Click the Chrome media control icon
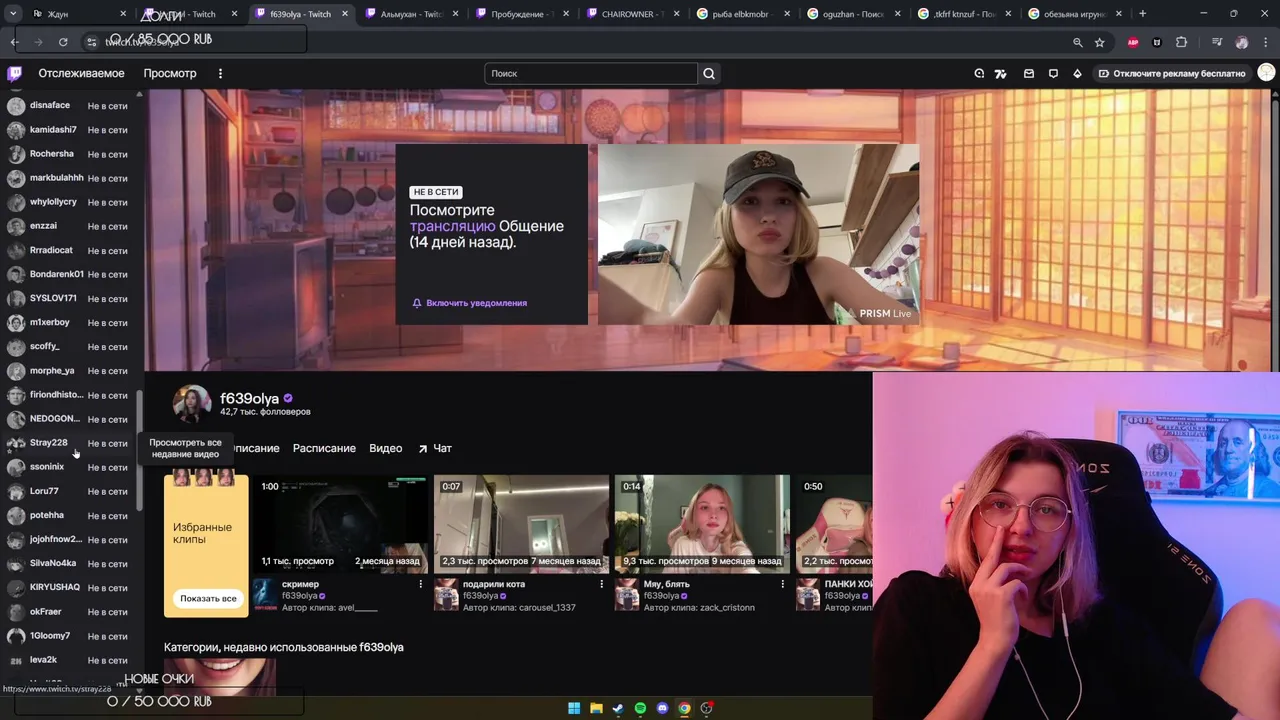This screenshot has height=720, width=1280. [x=1217, y=42]
